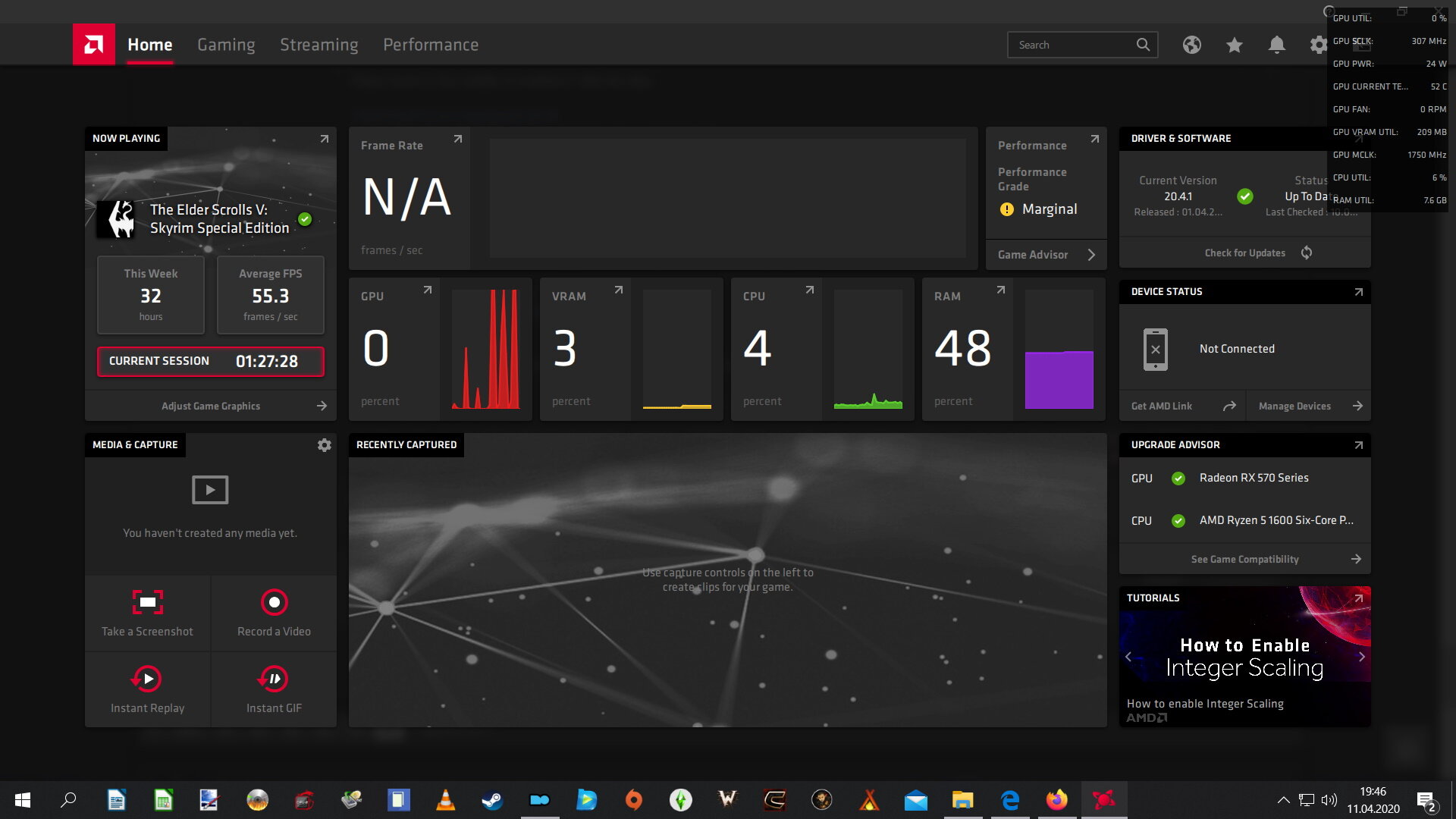This screenshot has height=819, width=1456.
Task: Click the Windows Start button
Action: [x=23, y=800]
